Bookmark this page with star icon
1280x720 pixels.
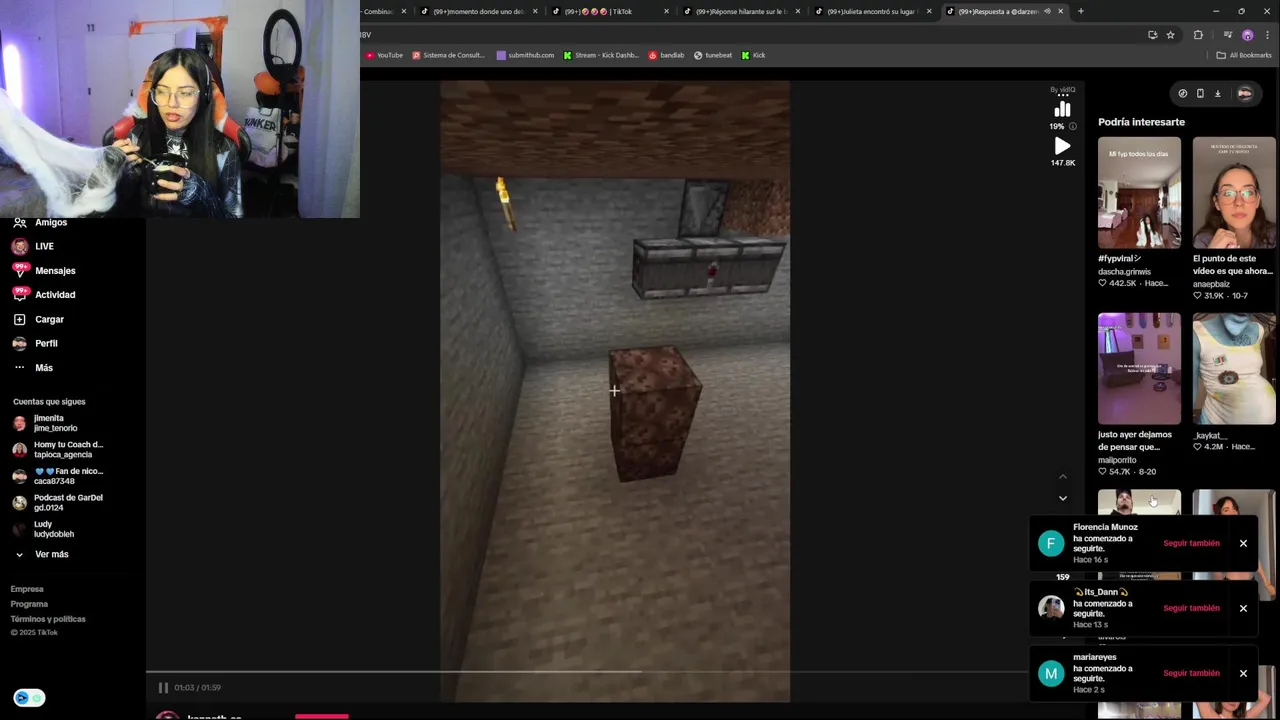coord(1171,35)
